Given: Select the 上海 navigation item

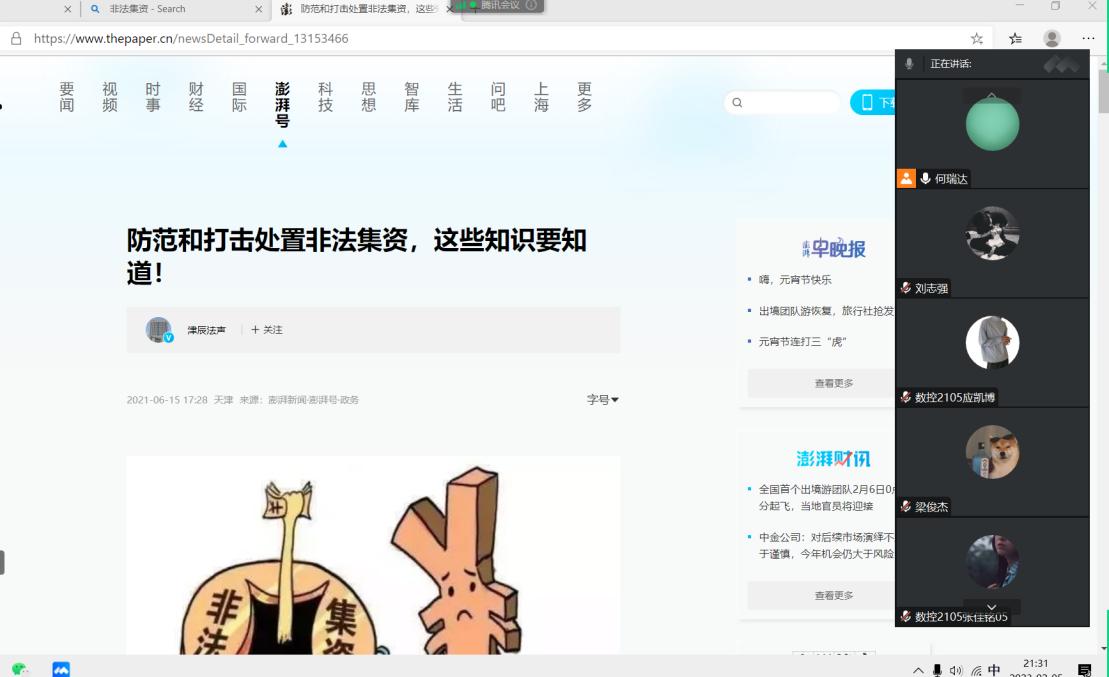Looking at the screenshot, I should pos(541,97).
